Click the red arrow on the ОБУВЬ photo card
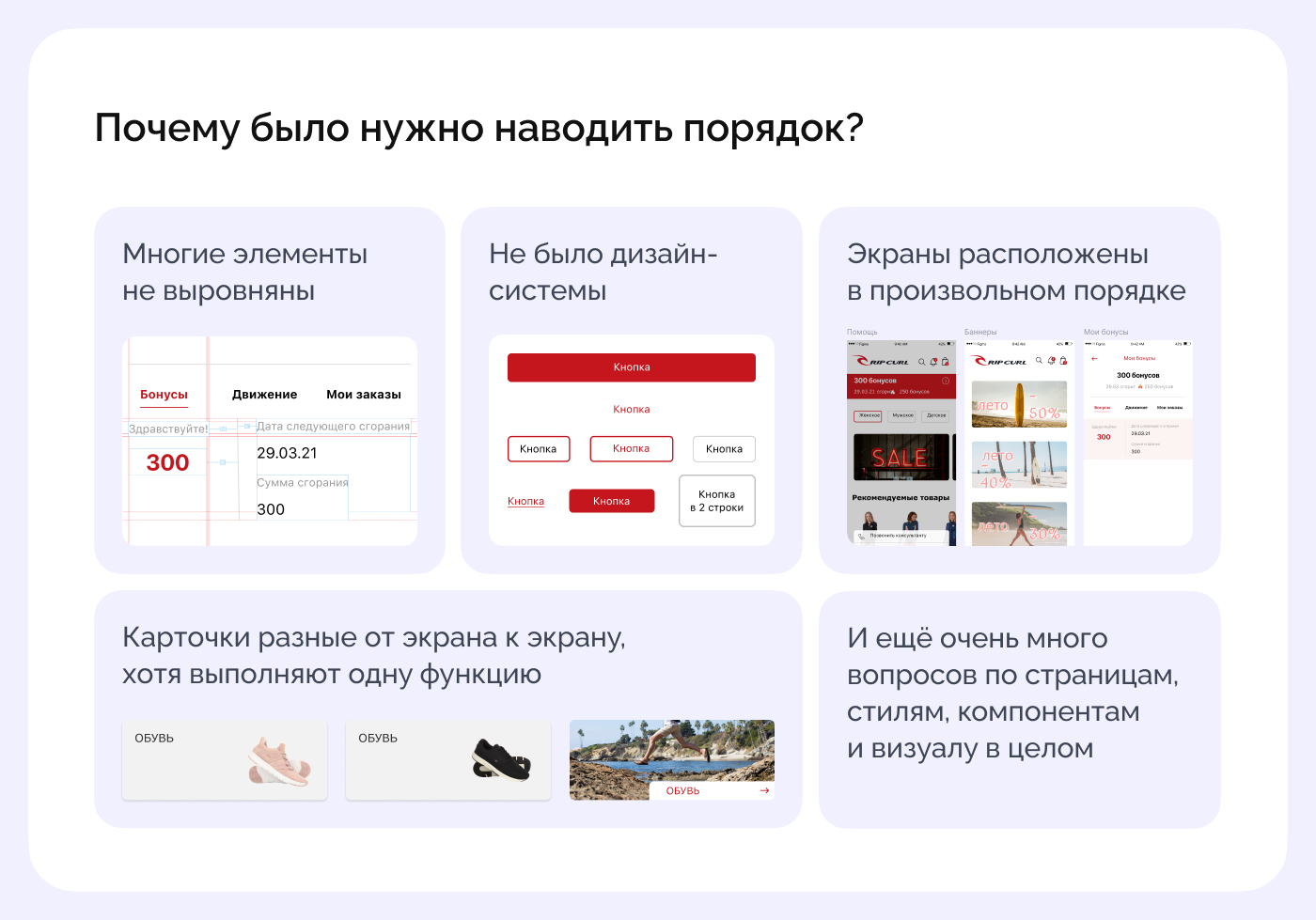The image size is (1316, 920). tap(764, 790)
